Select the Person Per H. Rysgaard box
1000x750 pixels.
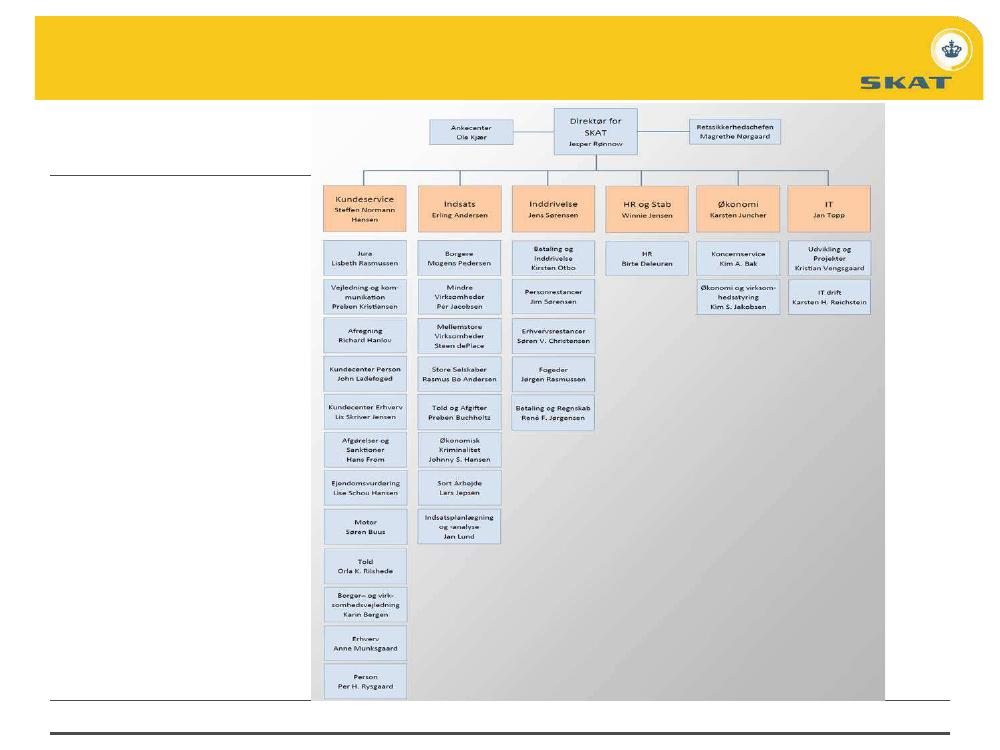coord(365,682)
